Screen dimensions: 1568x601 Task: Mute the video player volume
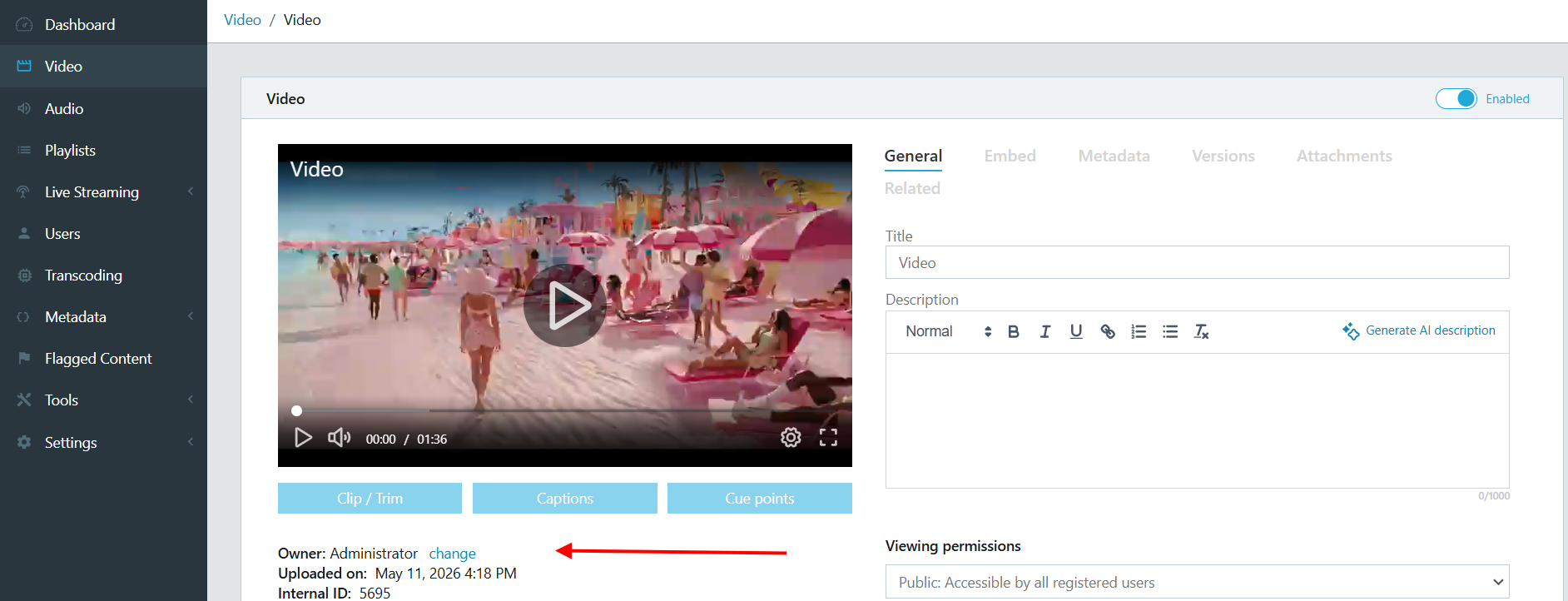(x=339, y=437)
